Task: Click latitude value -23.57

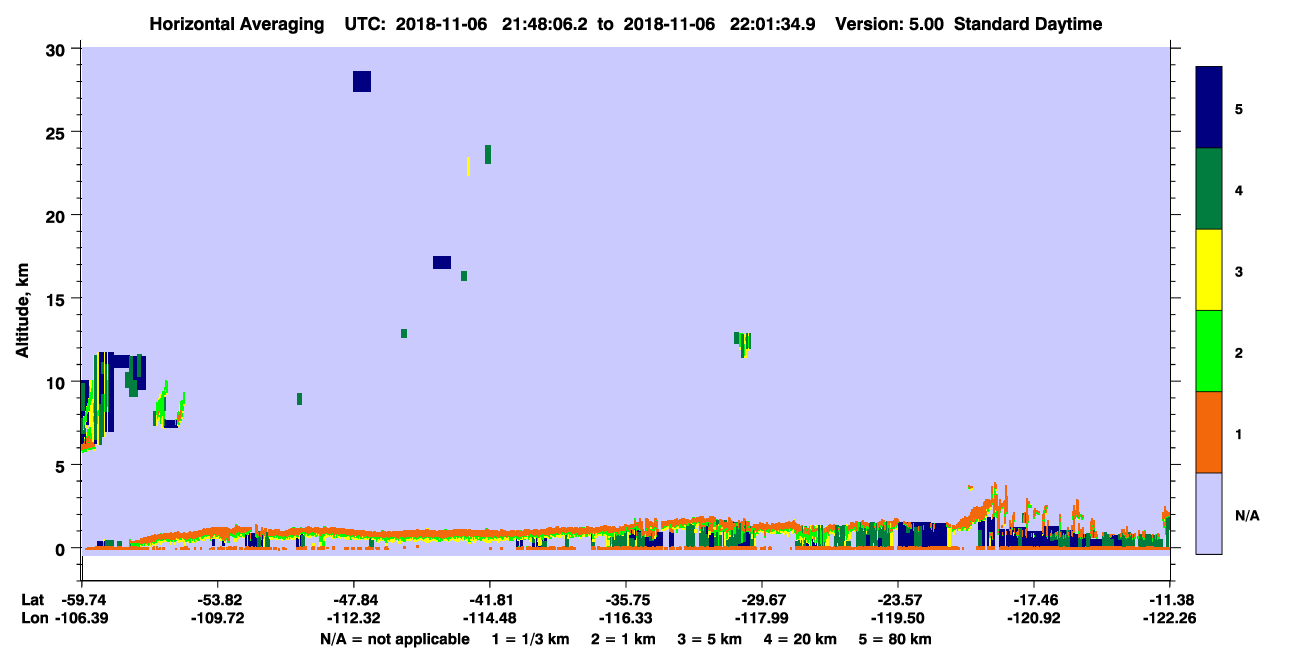Action: (898, 600)
